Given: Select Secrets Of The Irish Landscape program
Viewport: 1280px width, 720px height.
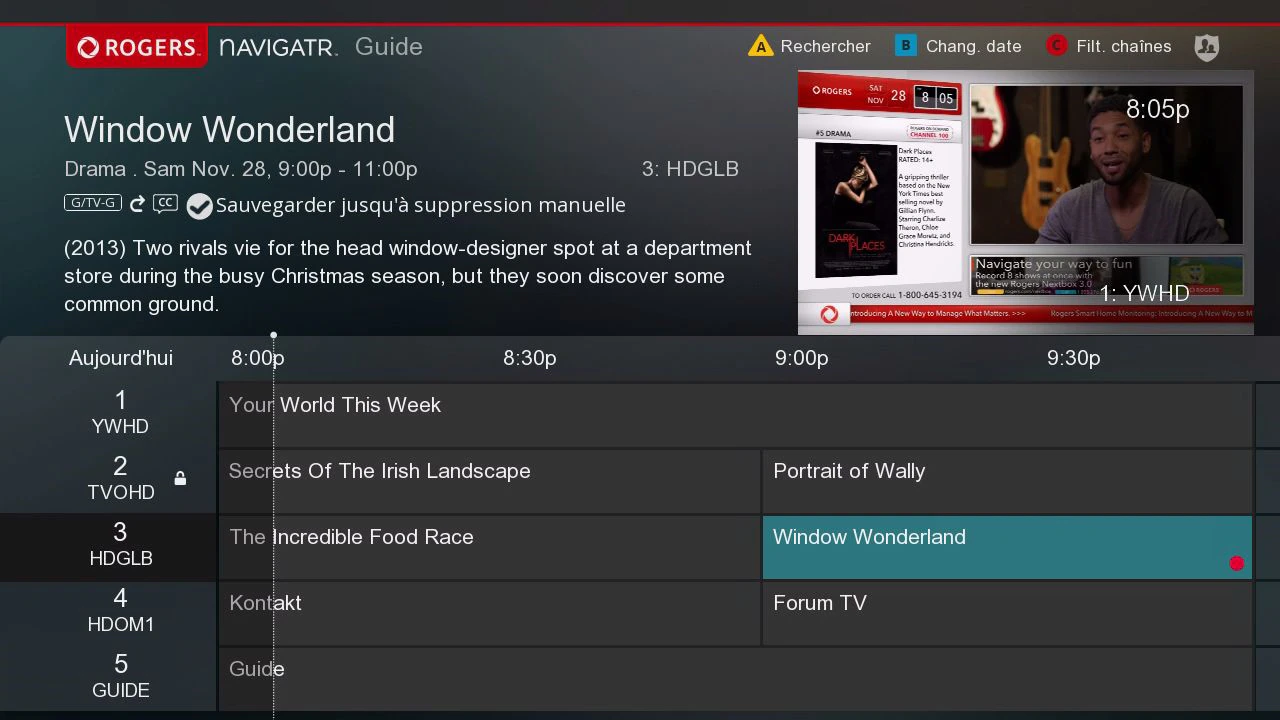Looking at the screenshot, I should pyautogui.click(x=490, y=481).
